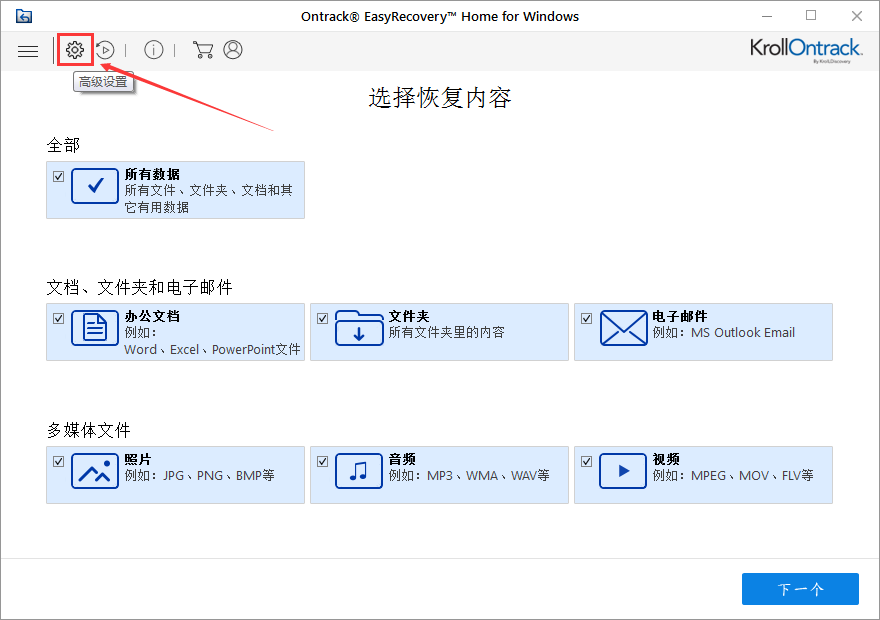The image size is (880, 620).
Task: Uncheck the 照片 checkbox
Action: (57, 460)
